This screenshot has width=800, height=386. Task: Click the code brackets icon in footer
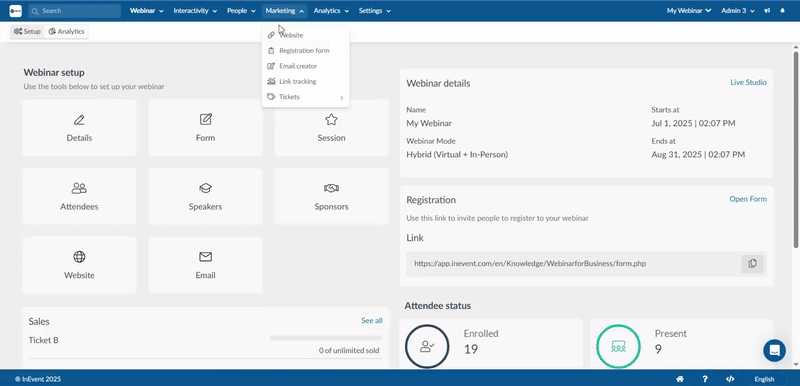click(x=730, y=379)
